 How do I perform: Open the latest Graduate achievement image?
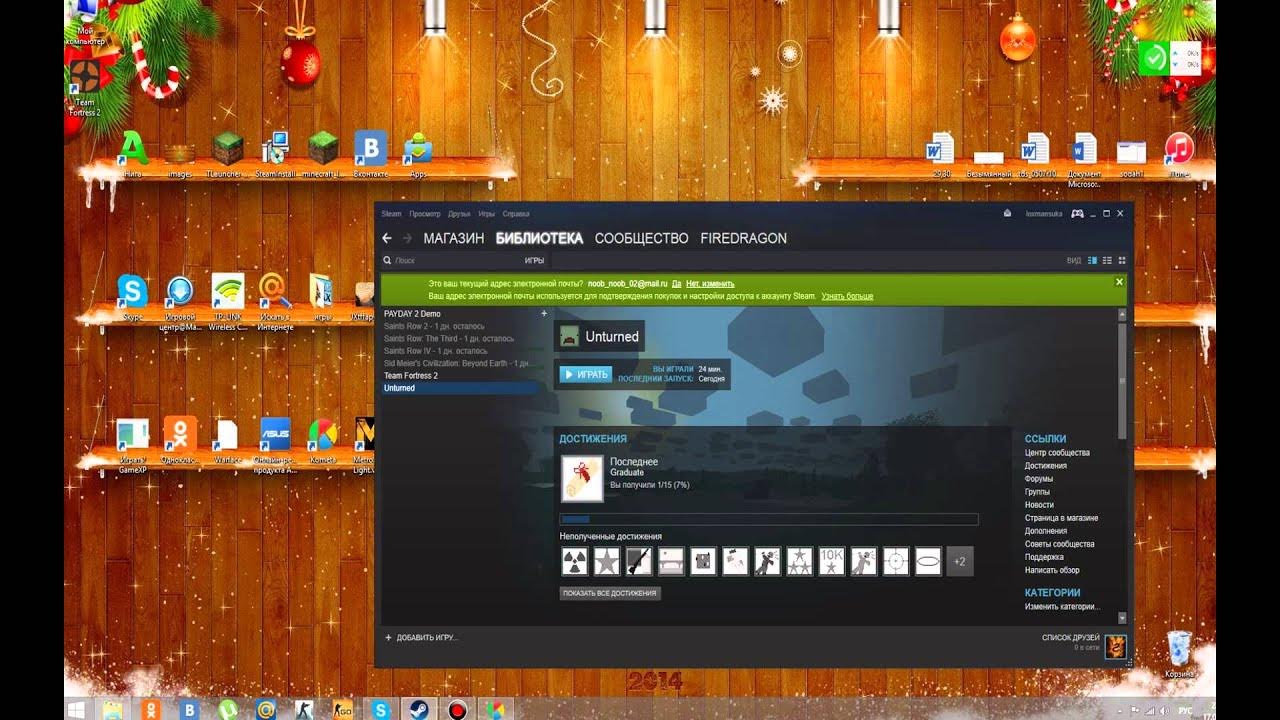coord(580,477)
